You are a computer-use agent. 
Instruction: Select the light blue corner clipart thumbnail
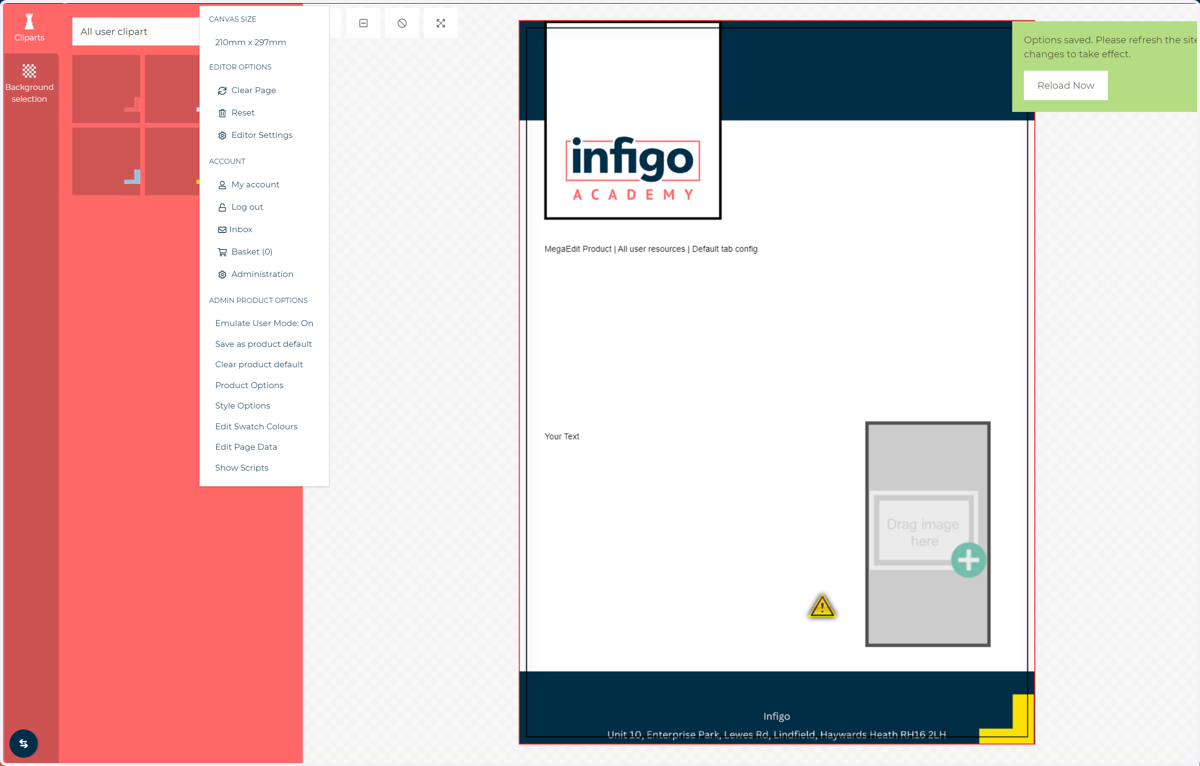[x=106, y=161]
